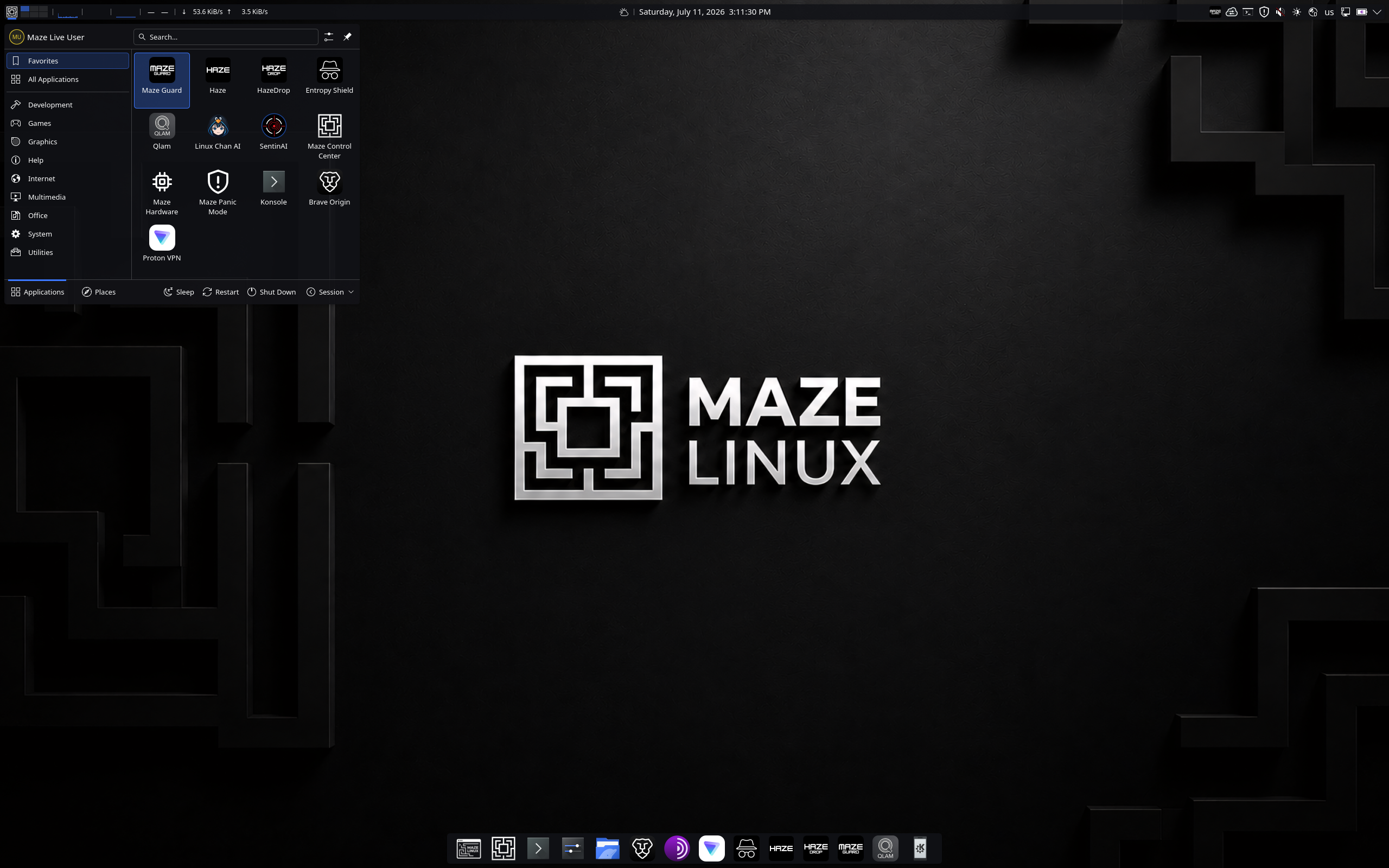Pin the application launcher open
The image size is (1389, 868).
347,37
